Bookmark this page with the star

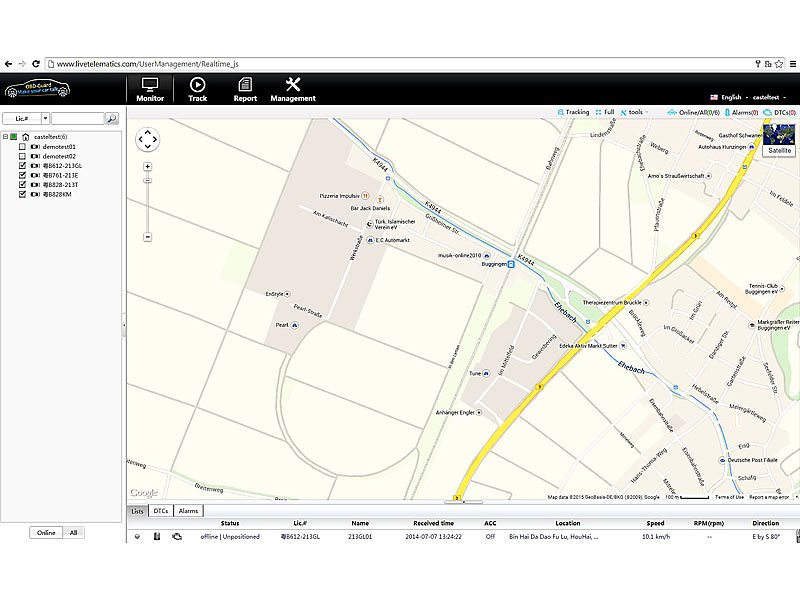pyautogui.click(x=779, y=64)
